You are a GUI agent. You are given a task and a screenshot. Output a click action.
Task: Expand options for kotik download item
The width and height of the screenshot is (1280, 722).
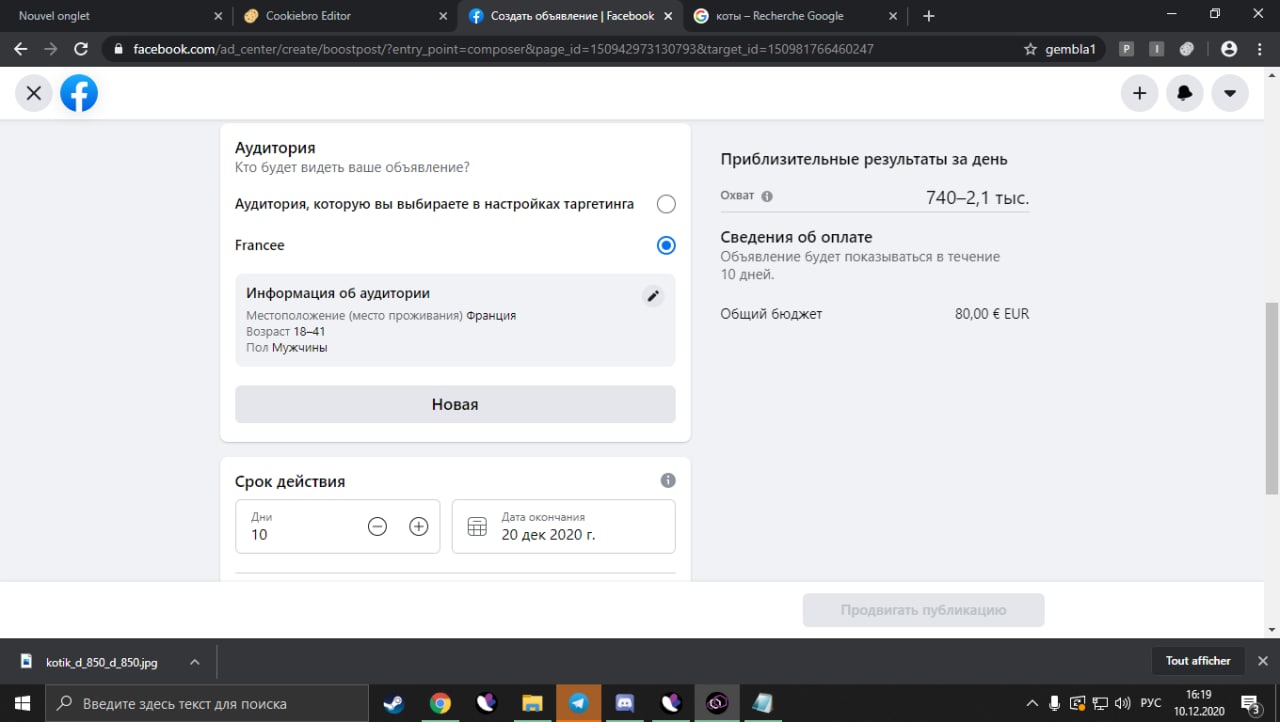(x=195, y=662)
